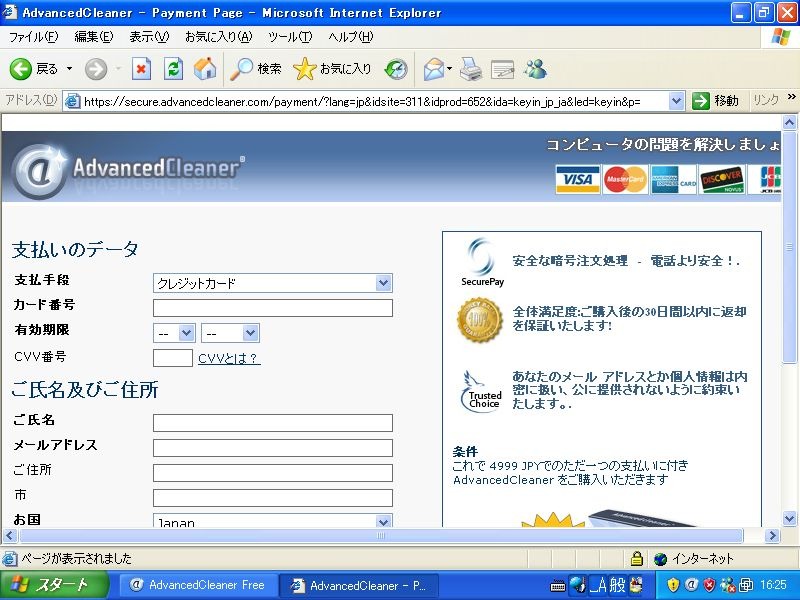Click the American Express card logo

(673, 179)
